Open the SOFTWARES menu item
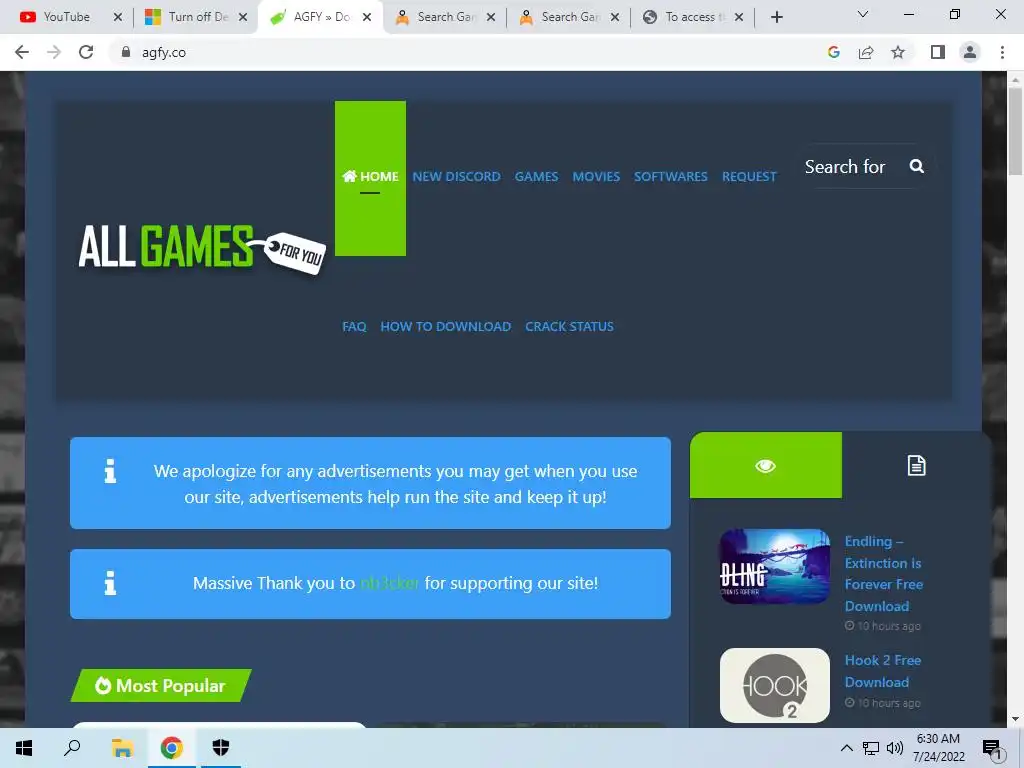Image resolution: width=1024 pixels, height=768 pixels. tap(671, 176)
